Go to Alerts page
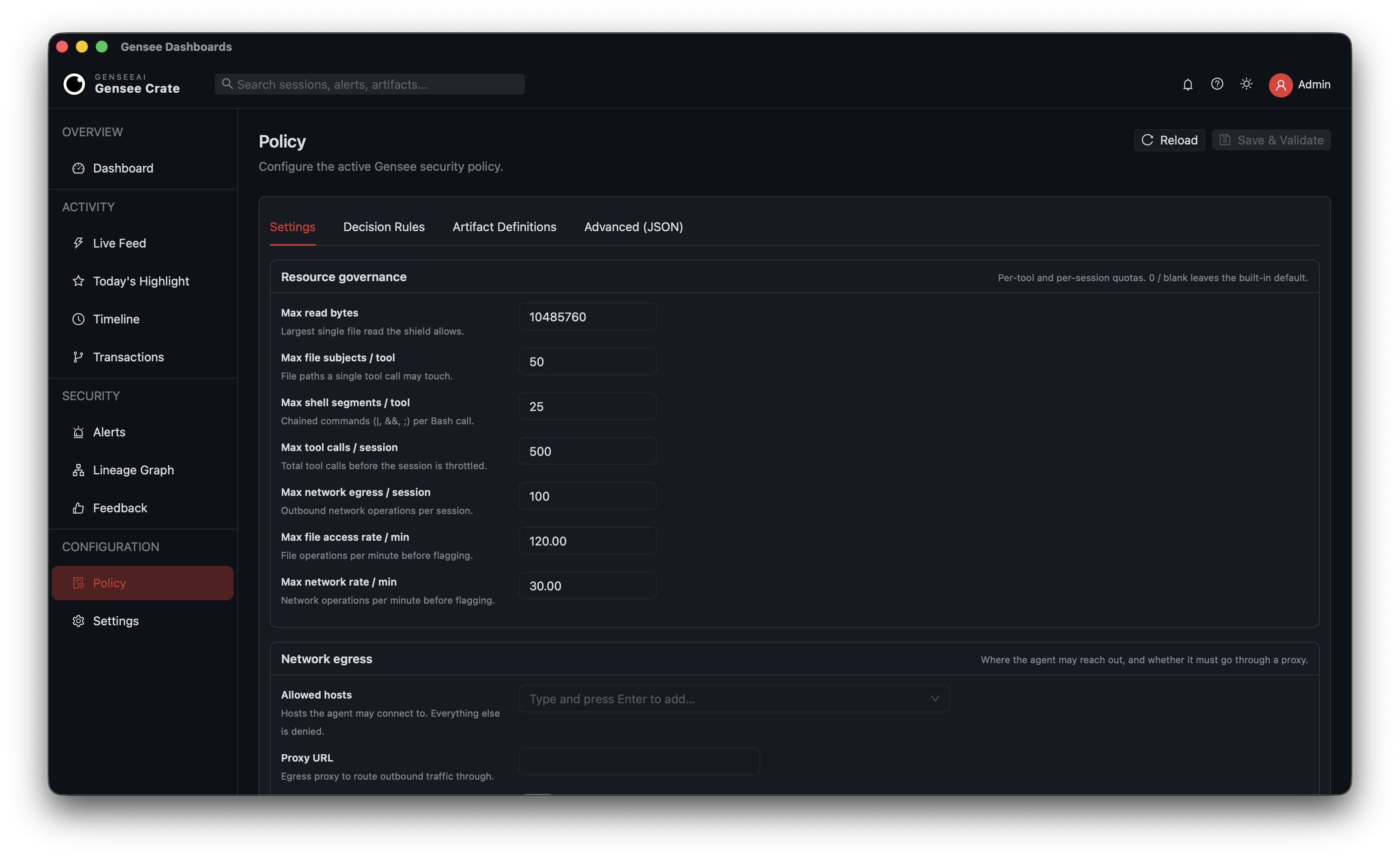The image size is (1400, 859). (x=143, y=432)
